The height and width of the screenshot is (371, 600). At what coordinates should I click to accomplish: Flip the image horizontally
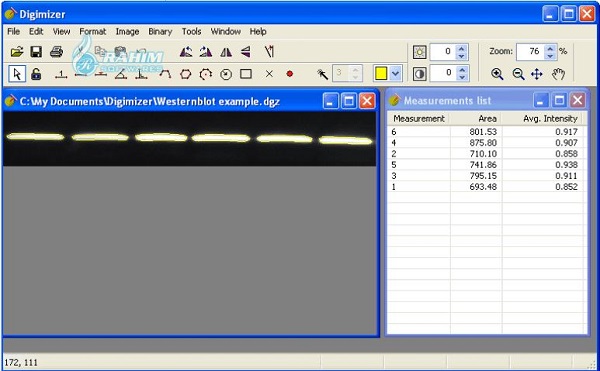point(226,52)
